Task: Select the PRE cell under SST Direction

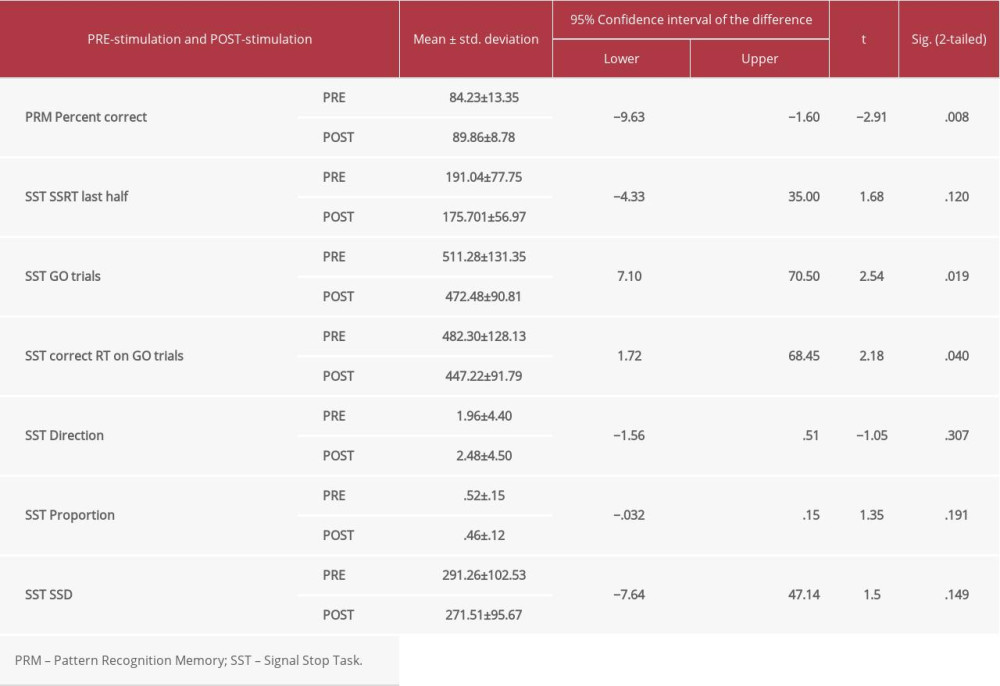Action: tap(337, 416)
